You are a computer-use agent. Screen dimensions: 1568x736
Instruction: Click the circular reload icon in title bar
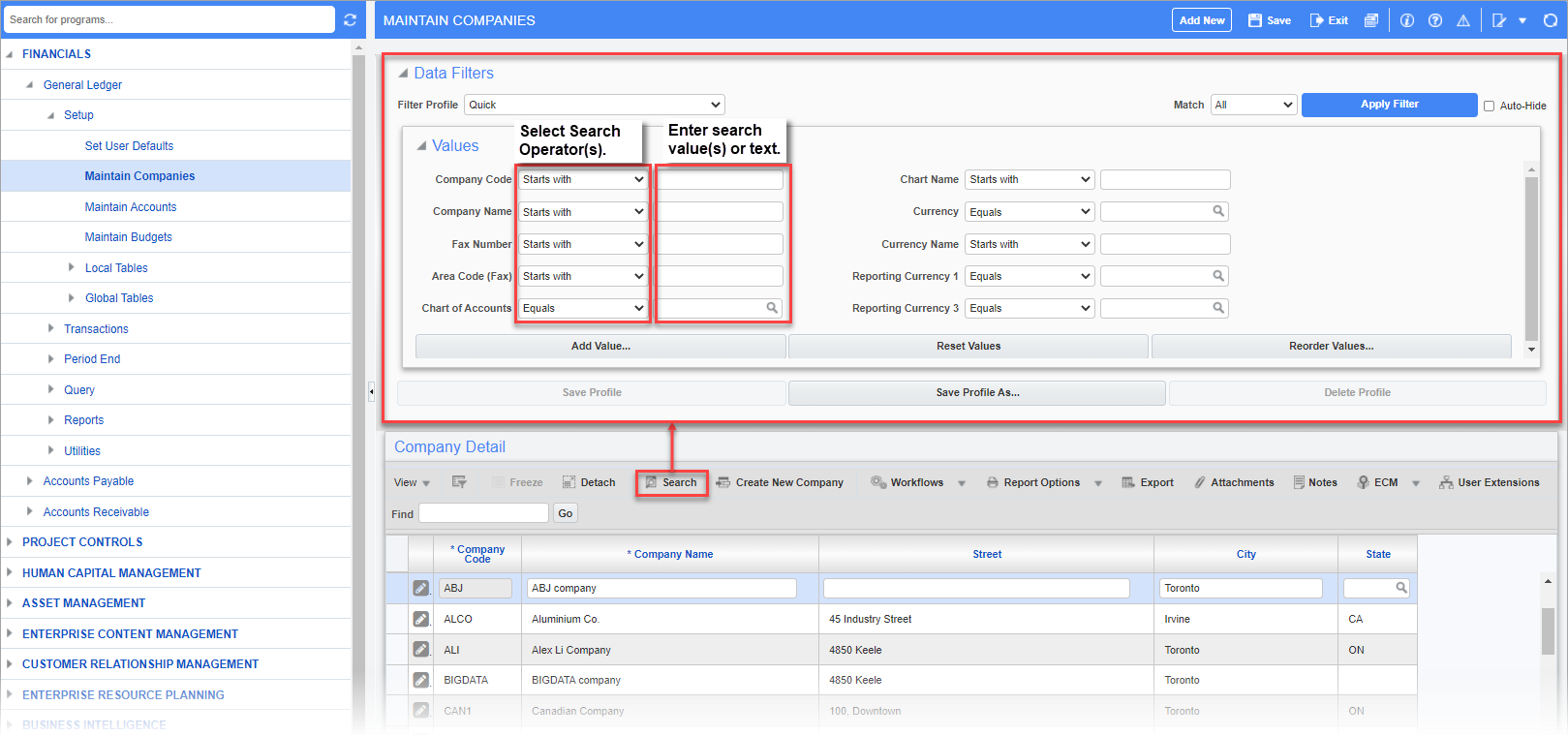(x=1550, y=20)
